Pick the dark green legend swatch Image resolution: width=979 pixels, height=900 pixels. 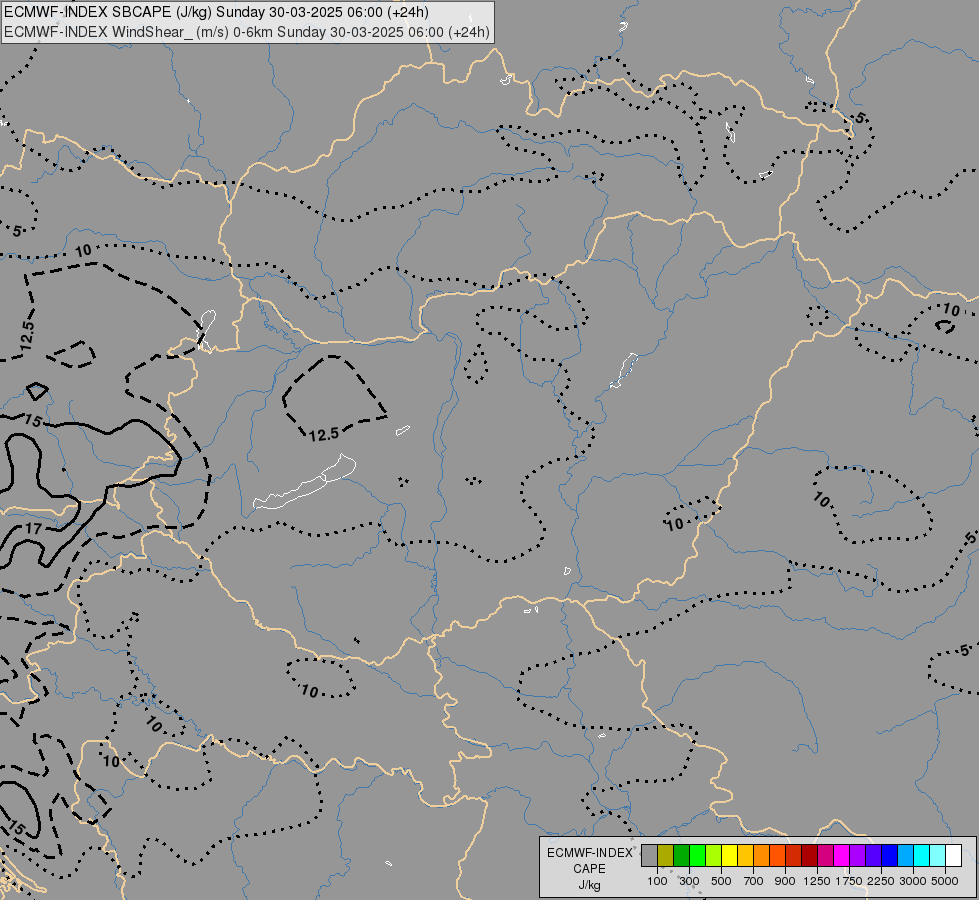coord(681,856)
